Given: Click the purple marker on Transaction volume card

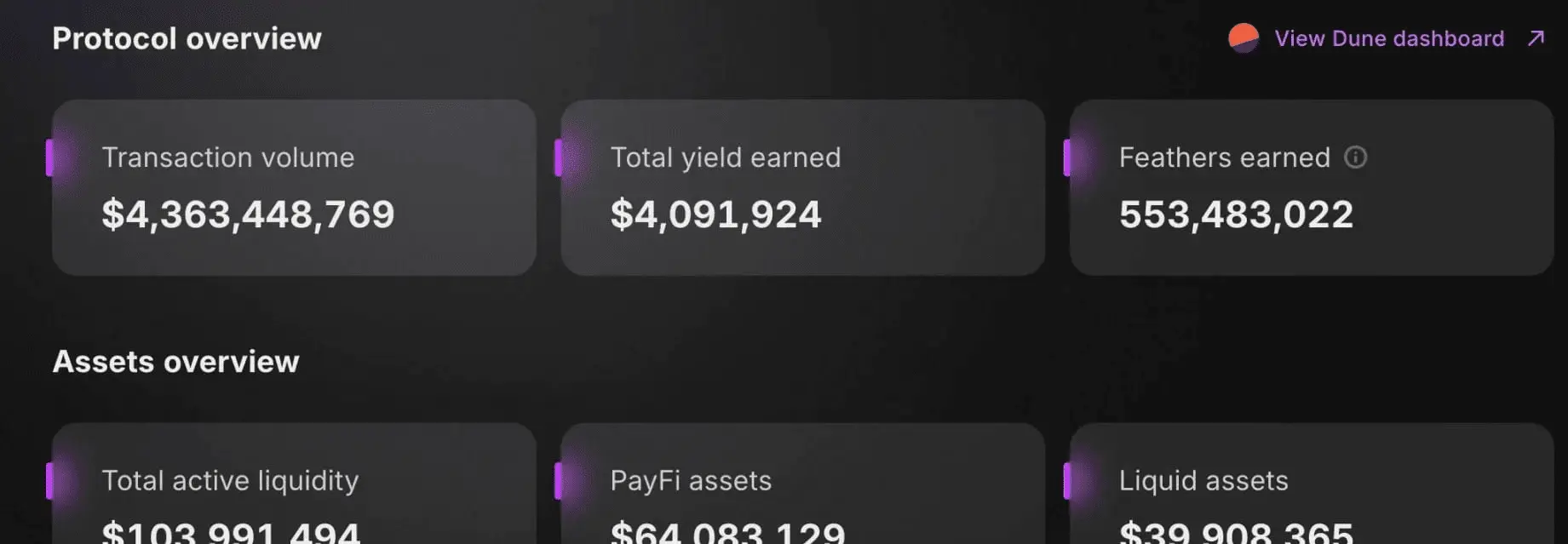Looking at the screenshot, I should (x=49, y=157).
